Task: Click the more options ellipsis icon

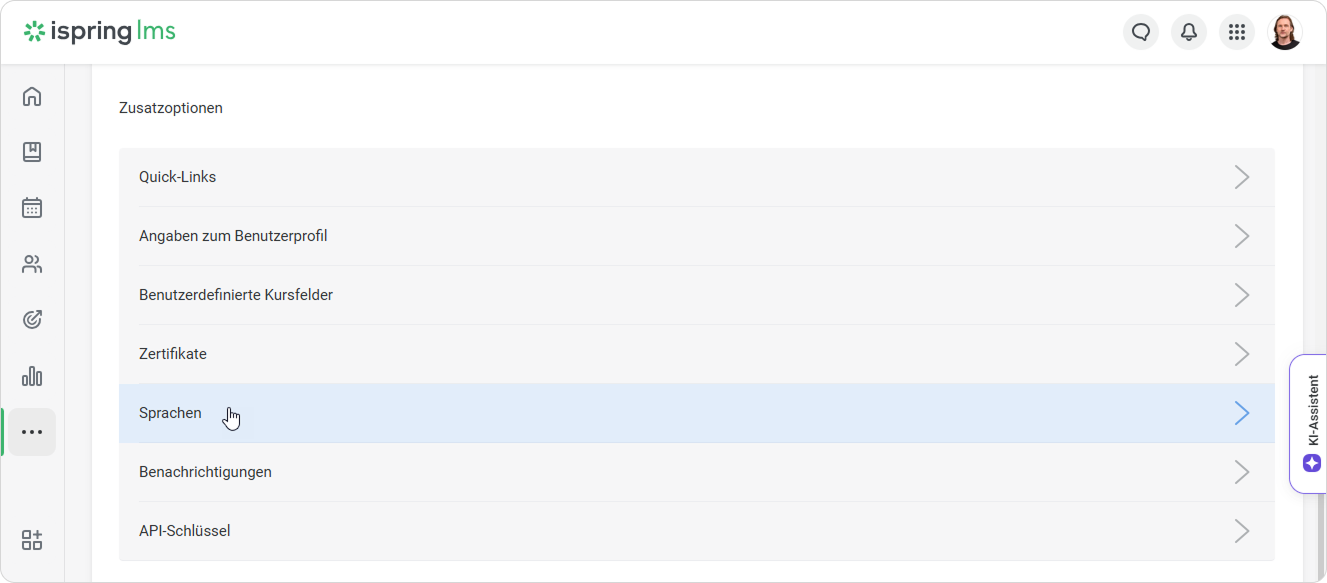Action: (32, 432)
